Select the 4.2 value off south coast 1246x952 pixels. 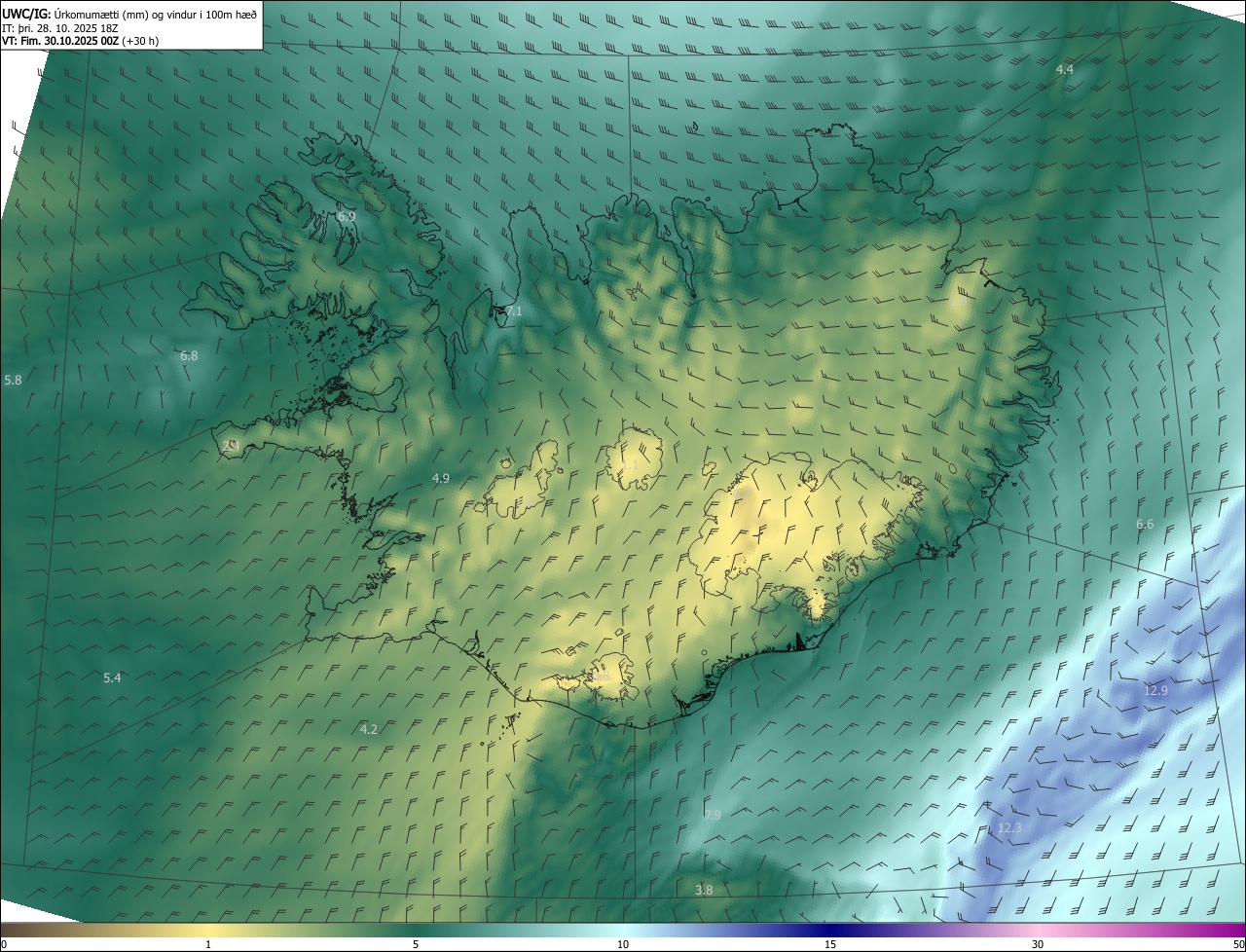click(369, 728)
